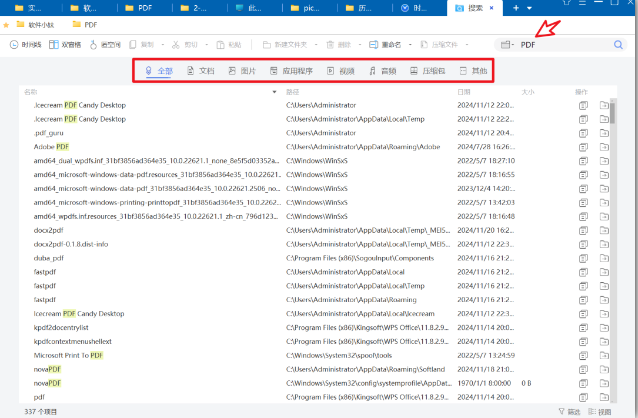Sort results by the 路径 column header
The height and width of the screenshot is (418, 638).
click(x=293, y=92)
